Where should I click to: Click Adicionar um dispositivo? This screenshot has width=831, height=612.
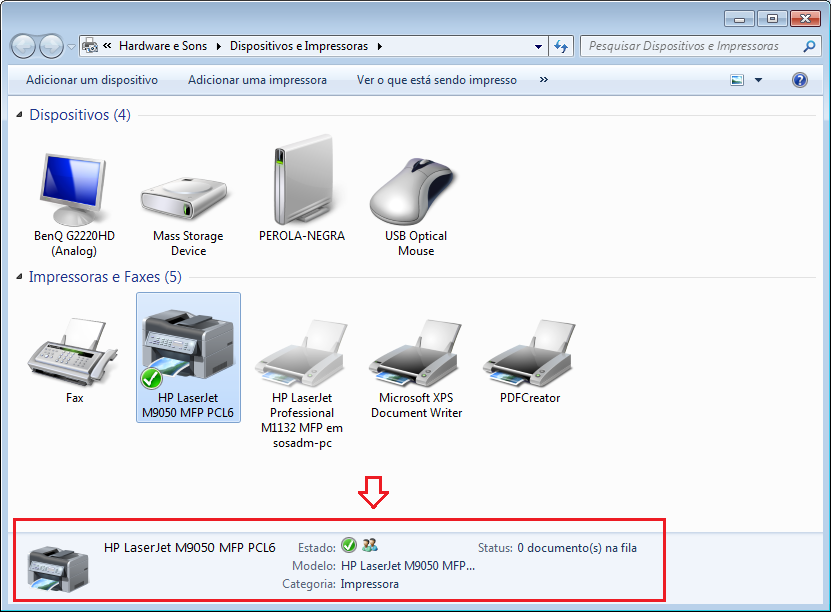pyautogui.click(x=92, y=80)
